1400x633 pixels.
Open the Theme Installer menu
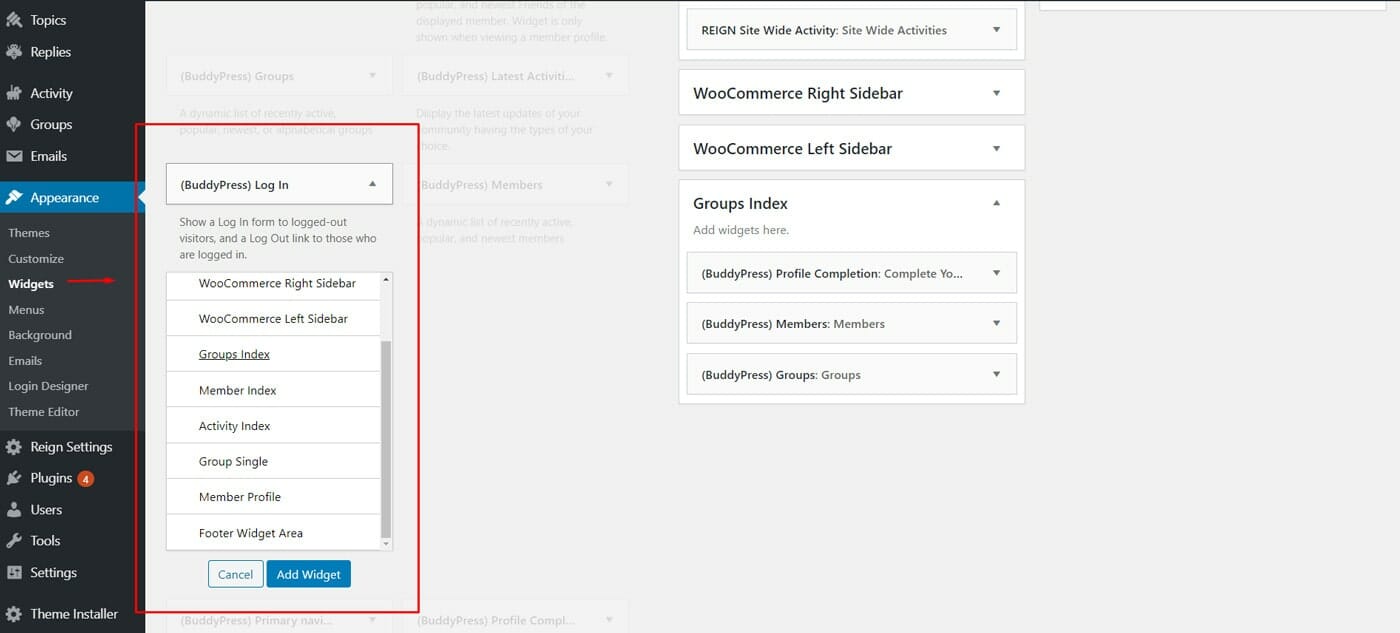(x=72, y=614)
